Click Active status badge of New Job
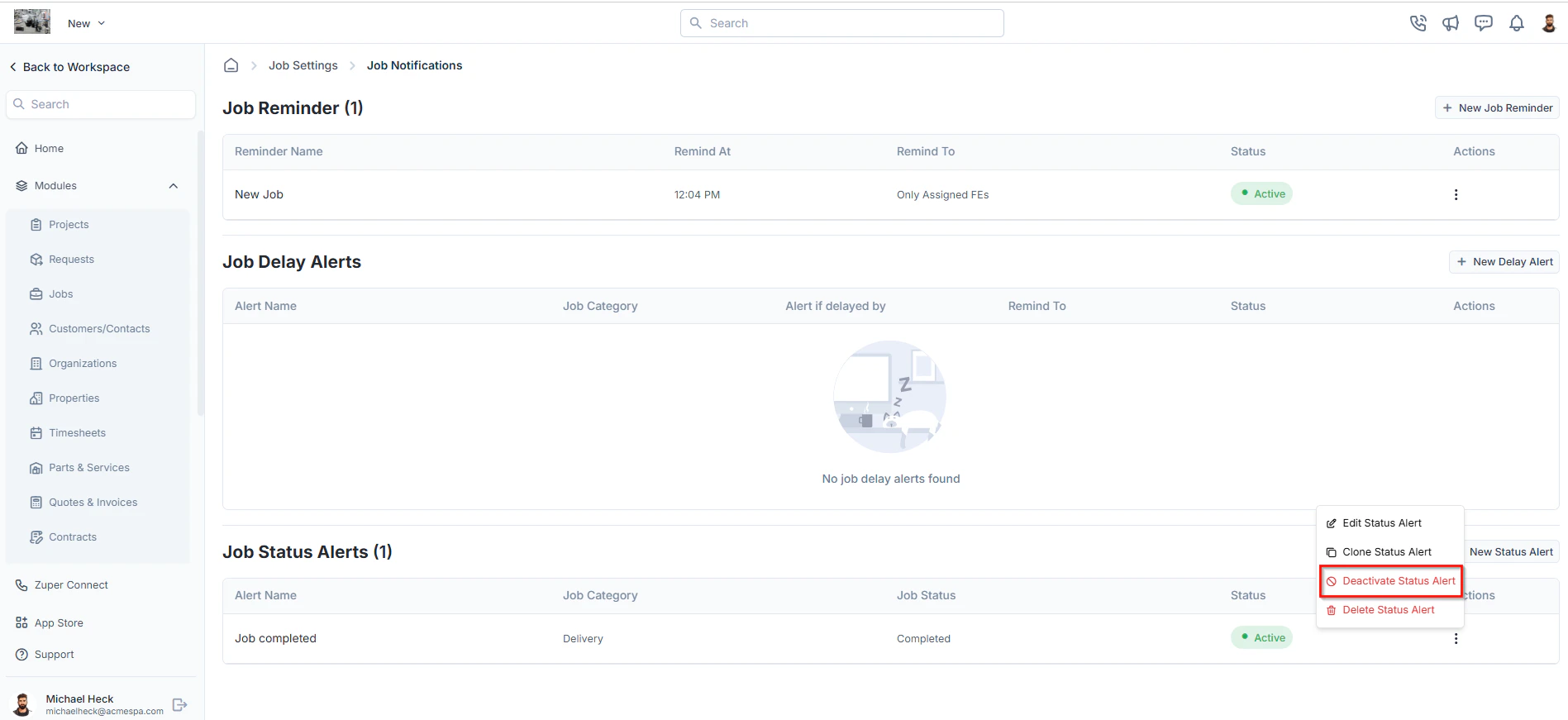The width and height of the screenshot is (1568, 720). click(1261, 193)
